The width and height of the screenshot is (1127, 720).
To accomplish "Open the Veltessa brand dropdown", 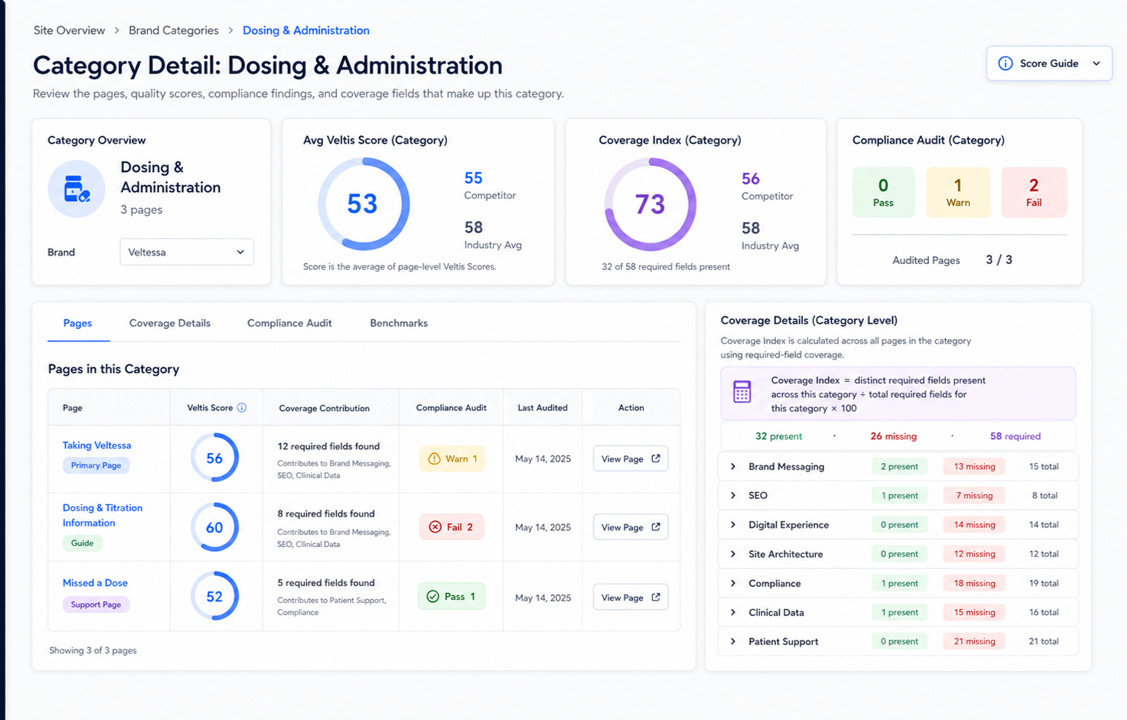I will point(187,252).
